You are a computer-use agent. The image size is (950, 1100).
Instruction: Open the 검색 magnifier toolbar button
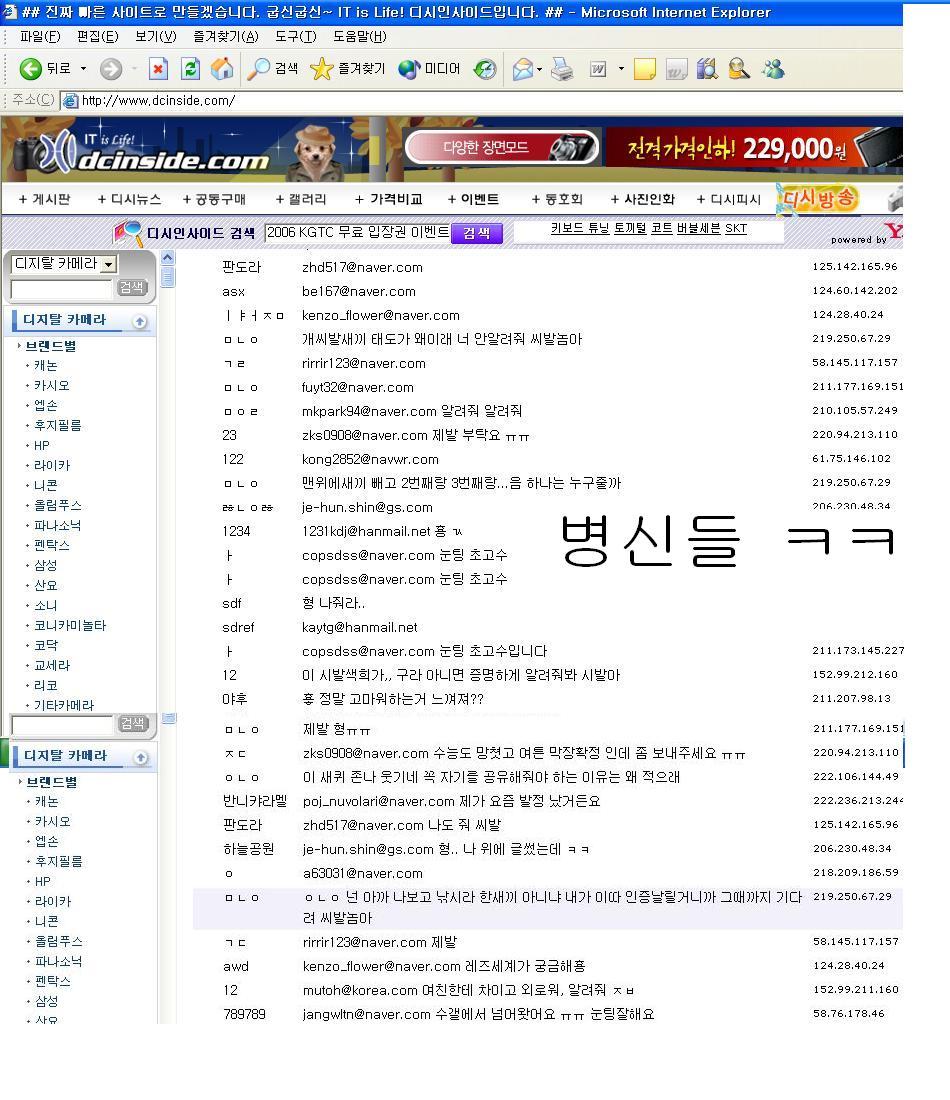[273, 69]
